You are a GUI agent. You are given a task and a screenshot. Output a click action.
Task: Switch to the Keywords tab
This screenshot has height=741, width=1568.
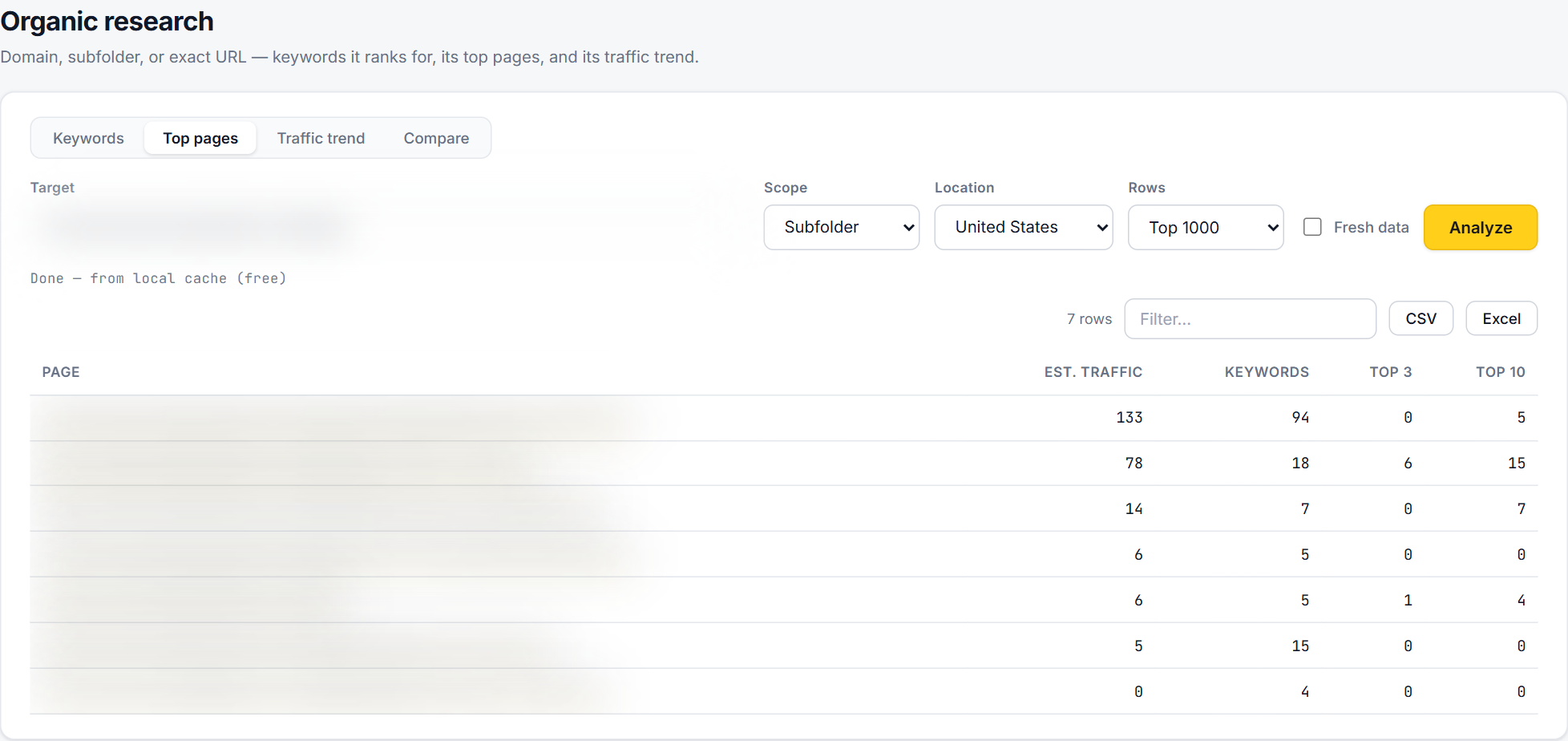tap(88, 138)
